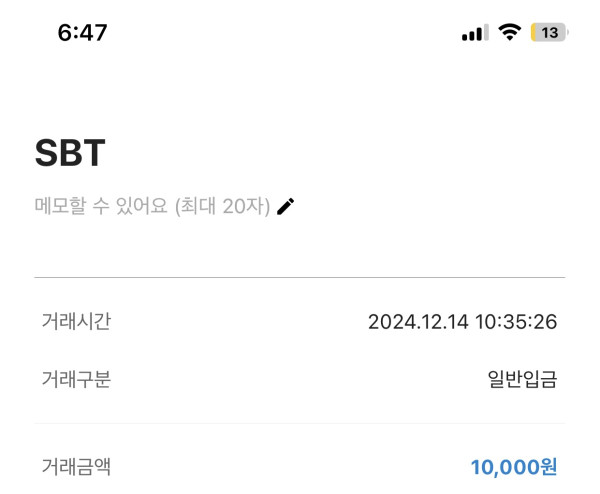
Task: Tap the 메모할 수 있어요 memo field
Action: click(102, 207)
